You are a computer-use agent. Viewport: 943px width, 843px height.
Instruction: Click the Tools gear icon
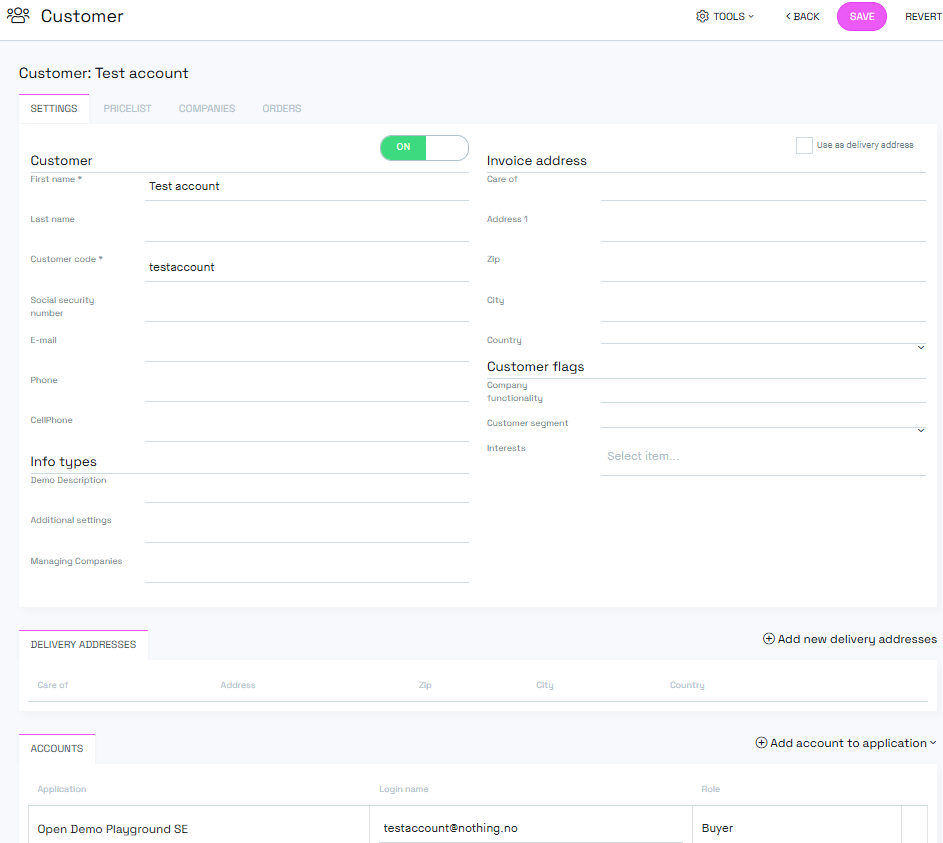click(x=702, y=17)
